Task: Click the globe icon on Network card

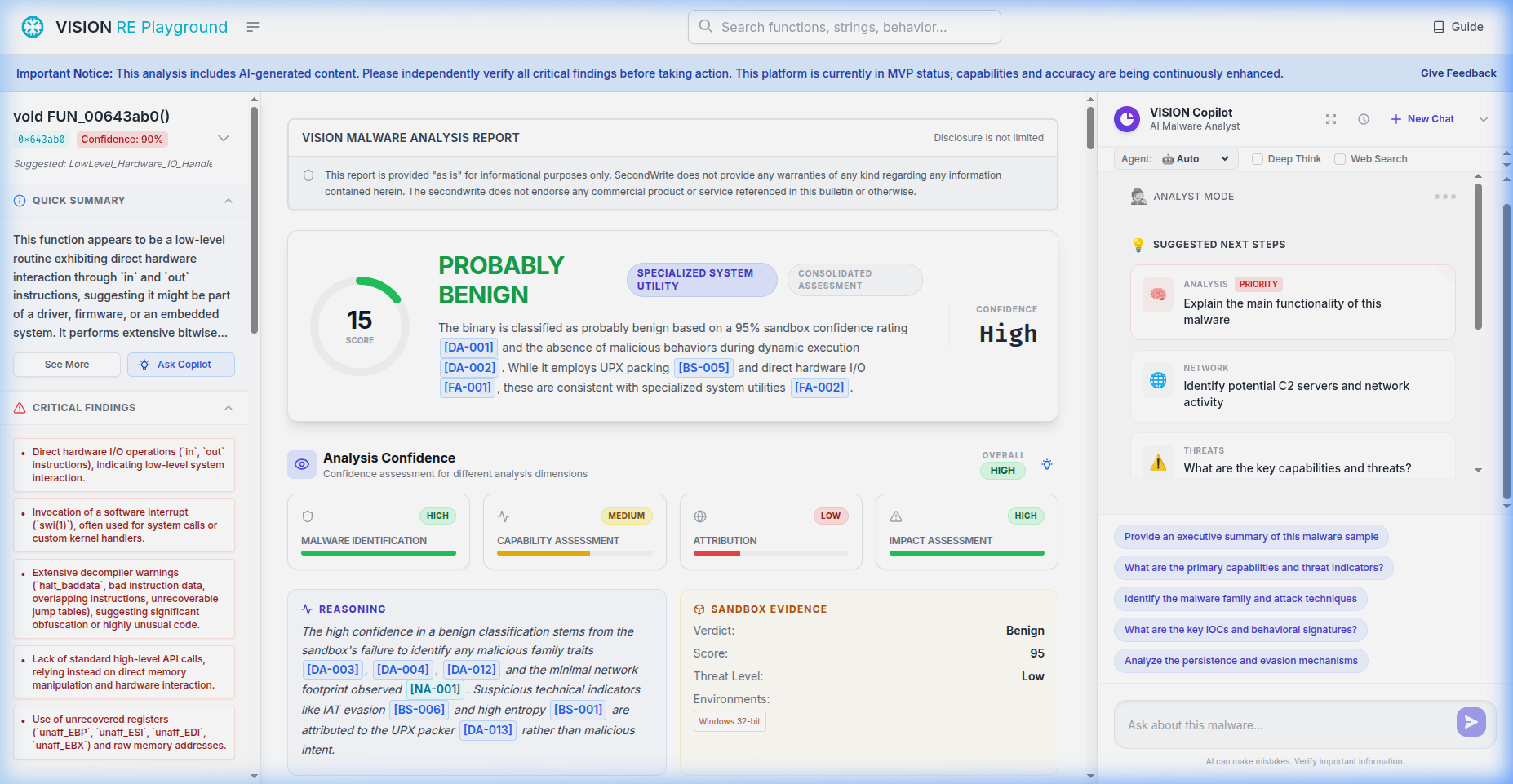Action: click(x=1158, y=380)
